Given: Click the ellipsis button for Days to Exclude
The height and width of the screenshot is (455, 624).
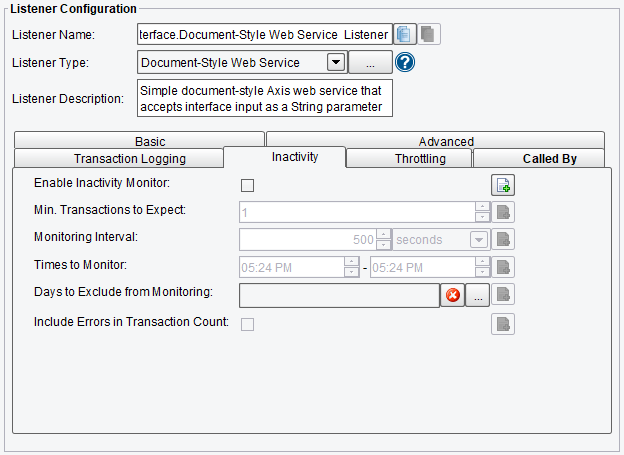Looking at the screenshot, I should coord(478,295).
